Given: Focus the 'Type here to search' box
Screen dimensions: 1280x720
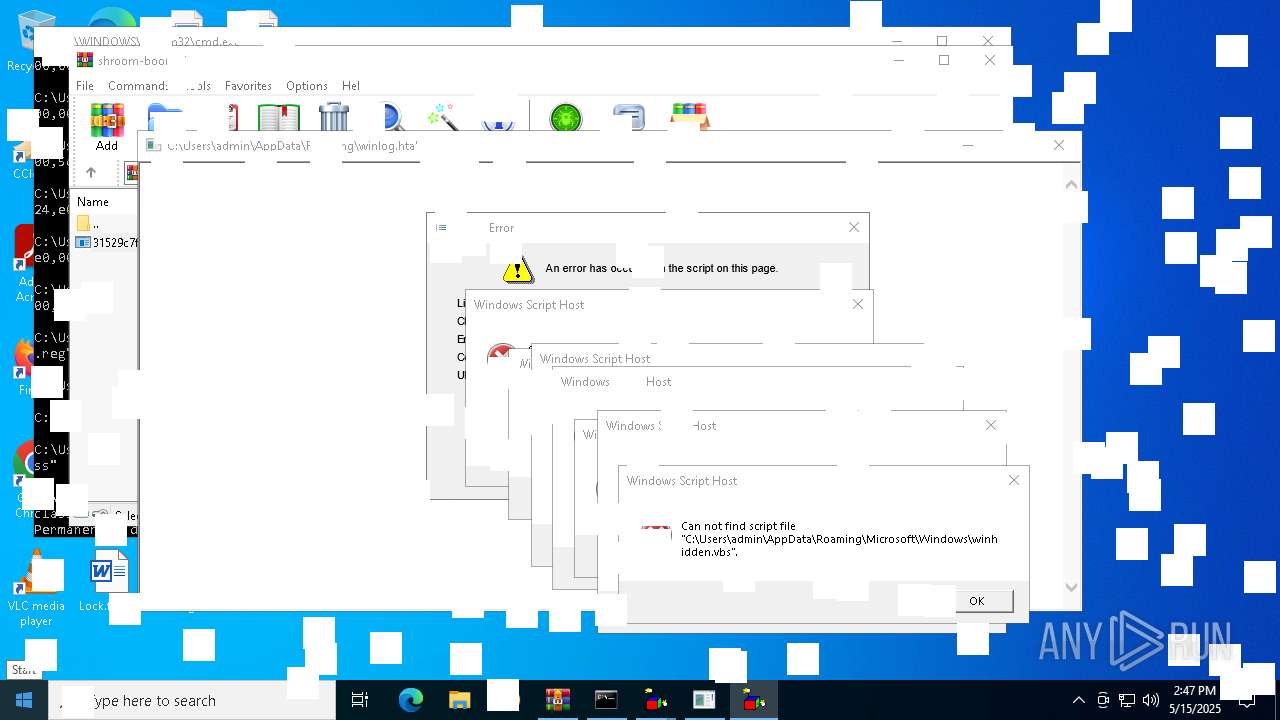Looking at the screenshot, I should coord(192,700).
